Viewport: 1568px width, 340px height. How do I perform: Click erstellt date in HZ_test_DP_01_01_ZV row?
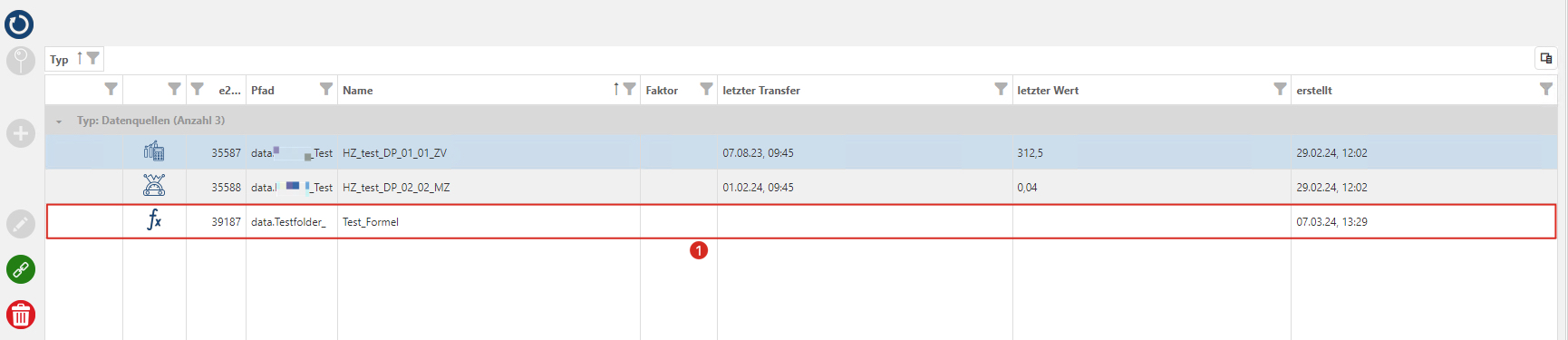[x=1331, y=153]
